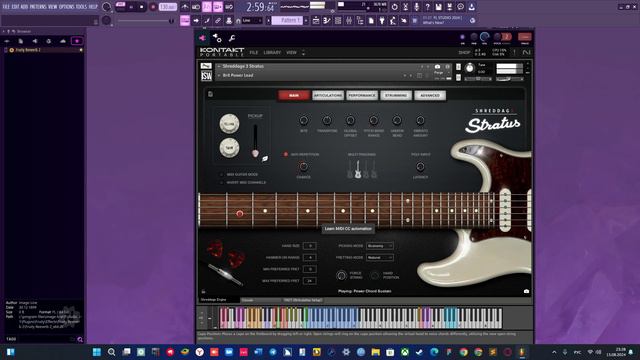Screen dimensions: 640x360
Task: Open the Brit Power Lead preset arrow
Action: (x=219, y=76)
